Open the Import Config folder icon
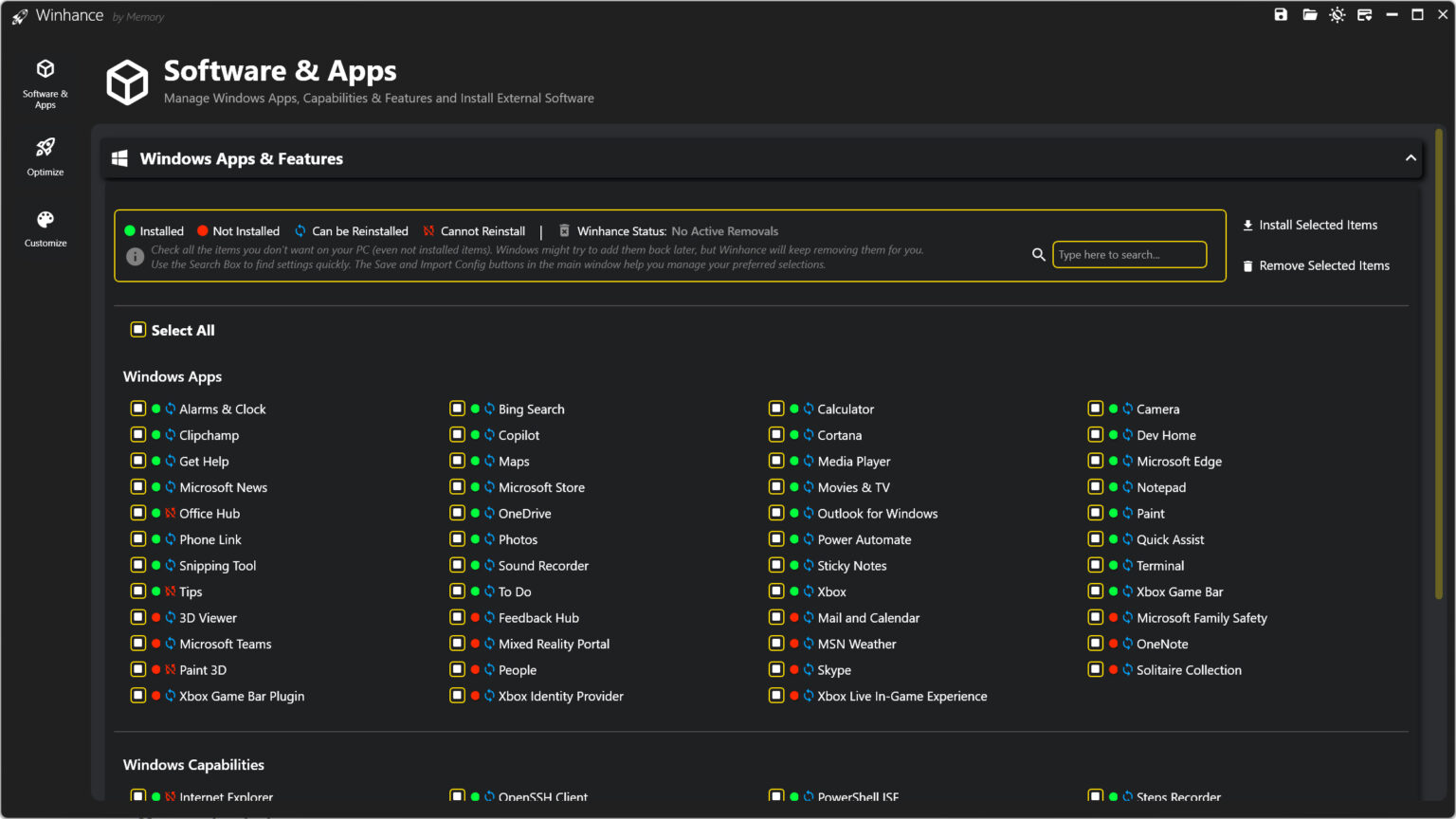The image size is (1456, 819). point(1309,14)
